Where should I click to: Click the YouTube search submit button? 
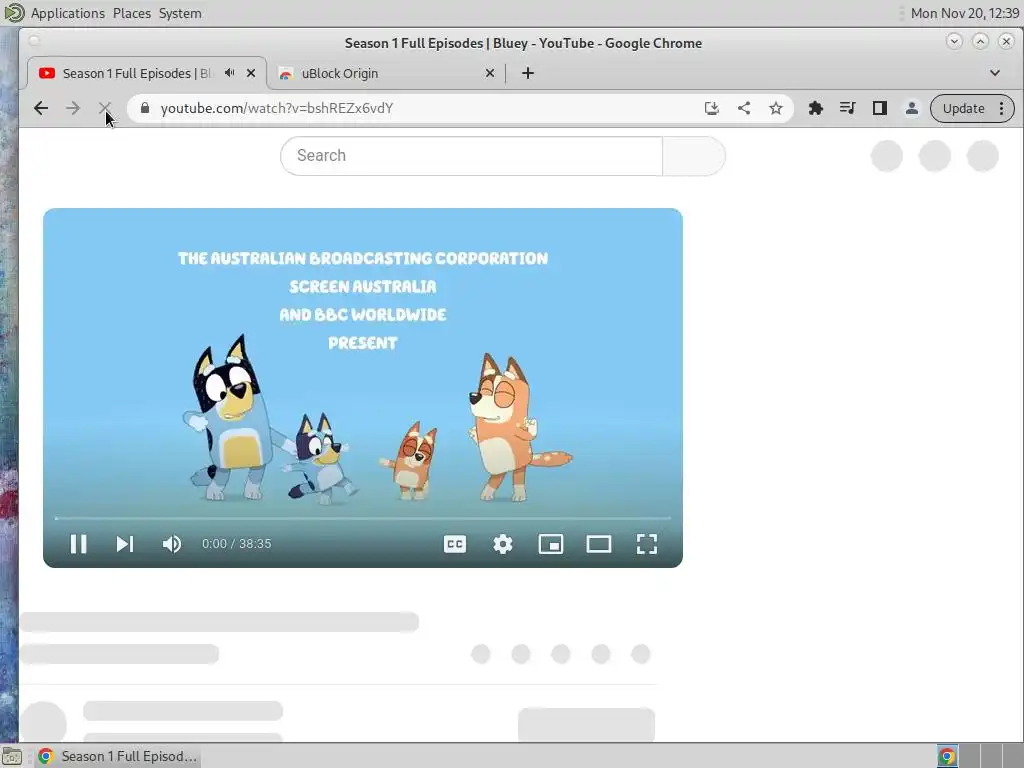(x=694, y=155)
